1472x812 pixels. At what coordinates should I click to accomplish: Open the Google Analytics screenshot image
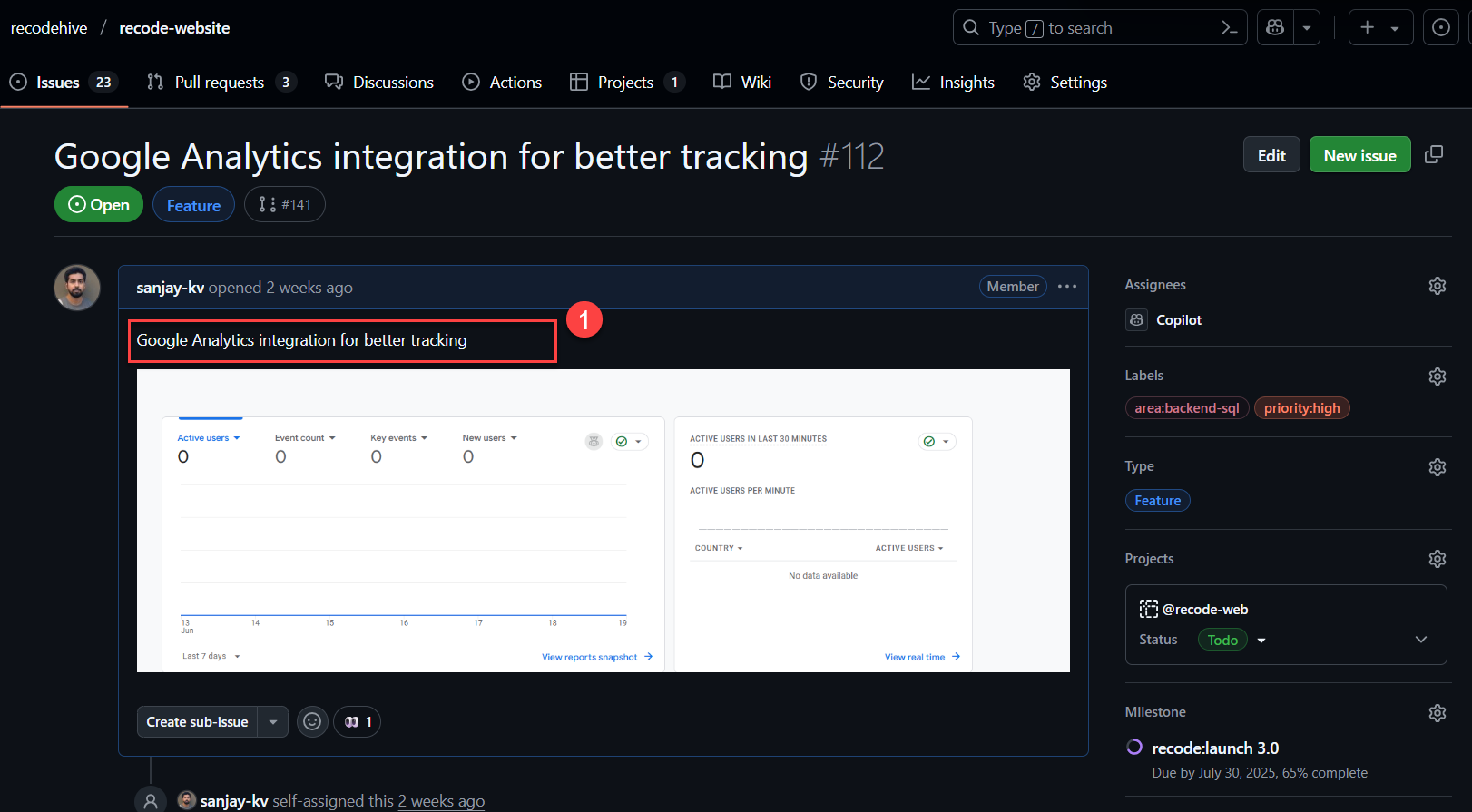604,521
